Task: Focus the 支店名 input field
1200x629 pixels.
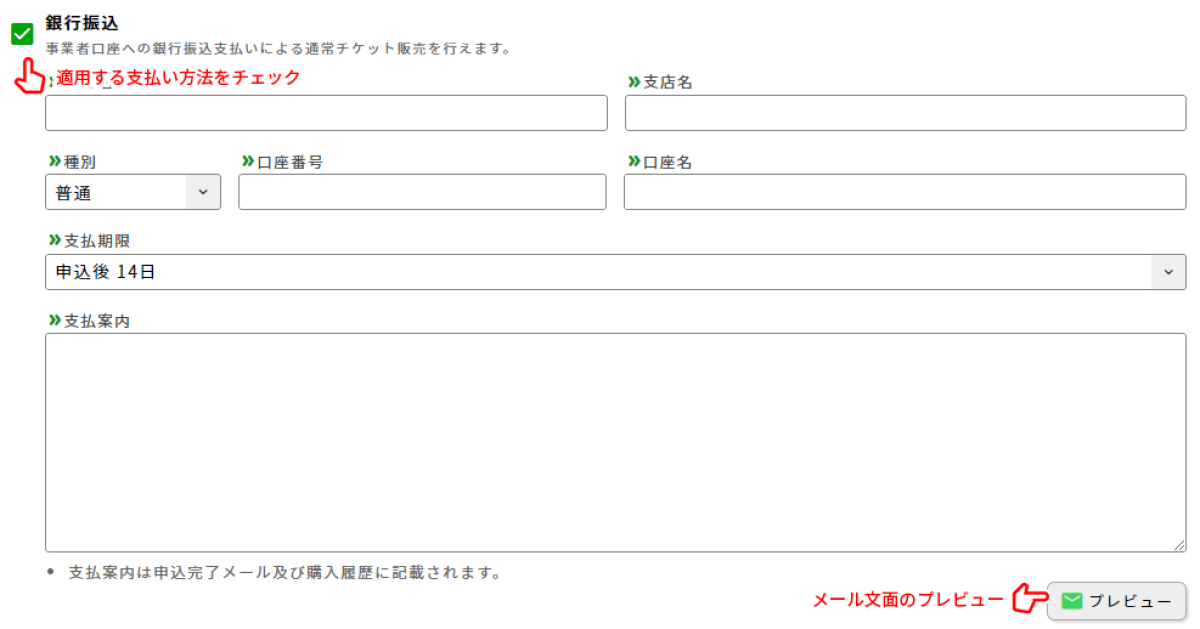Action: [905, 113]
